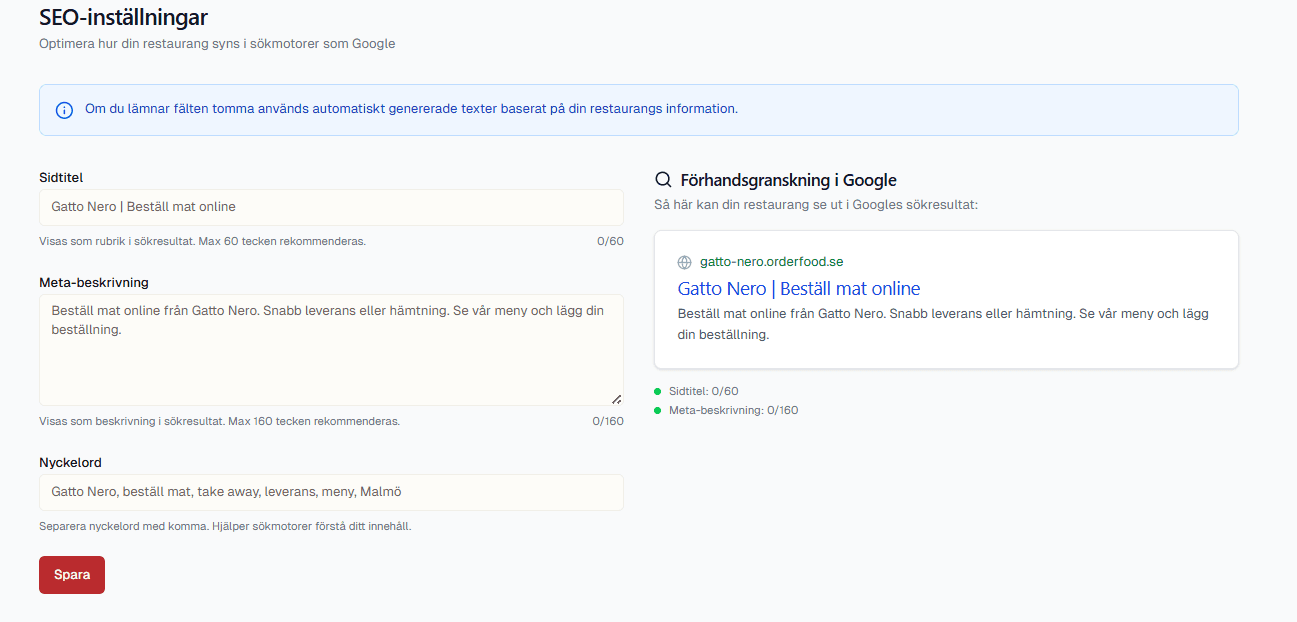The height and width of the screenshot is (622, 1297).
Task: Open the Gatto Nero preview title link
Action: pos(797,288)
